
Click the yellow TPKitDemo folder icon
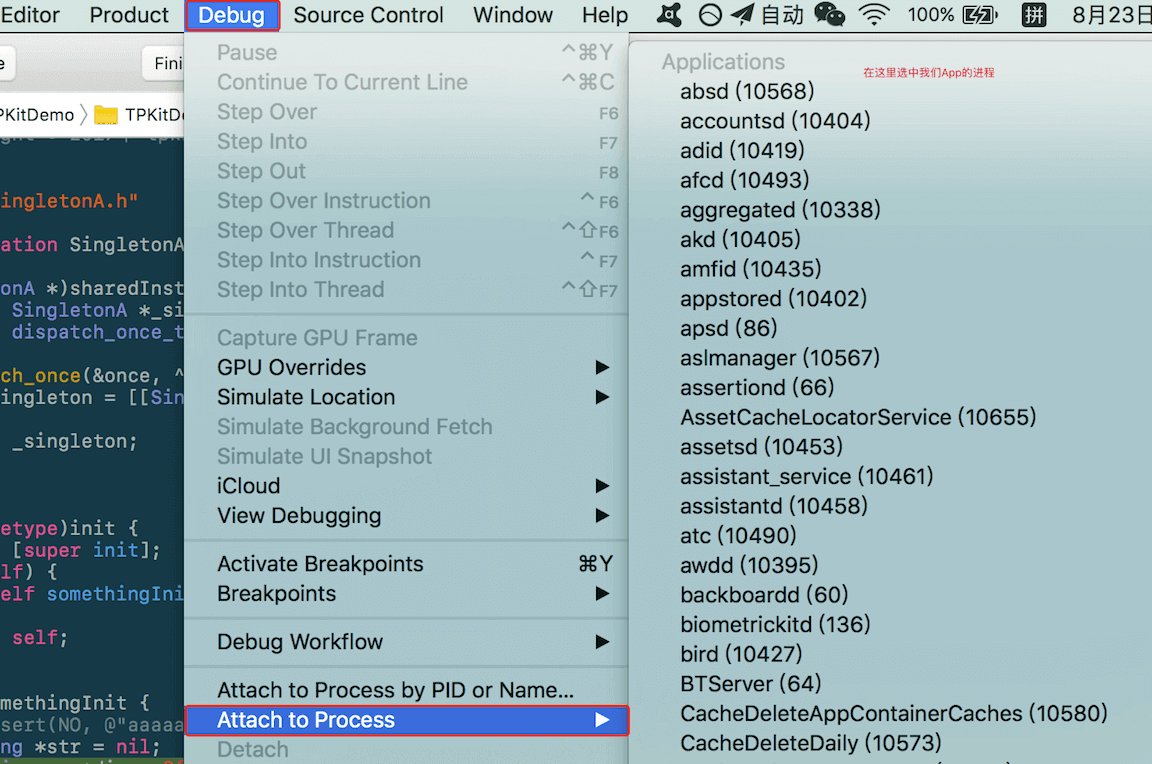(x=106, y=115)
